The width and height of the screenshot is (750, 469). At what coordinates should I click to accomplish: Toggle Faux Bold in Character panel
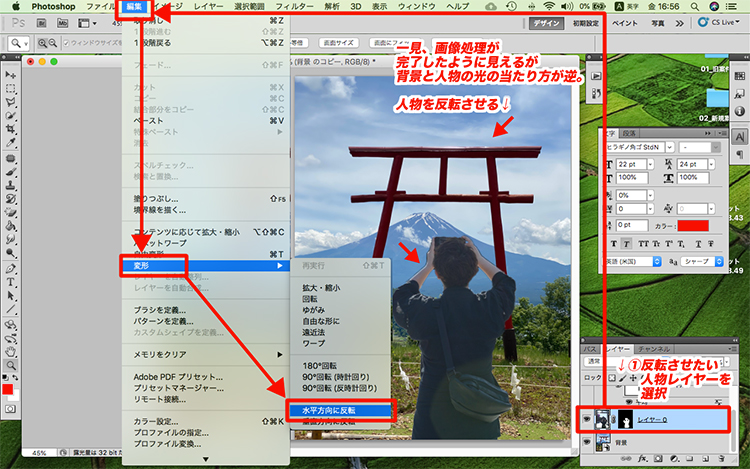point(614,244)
